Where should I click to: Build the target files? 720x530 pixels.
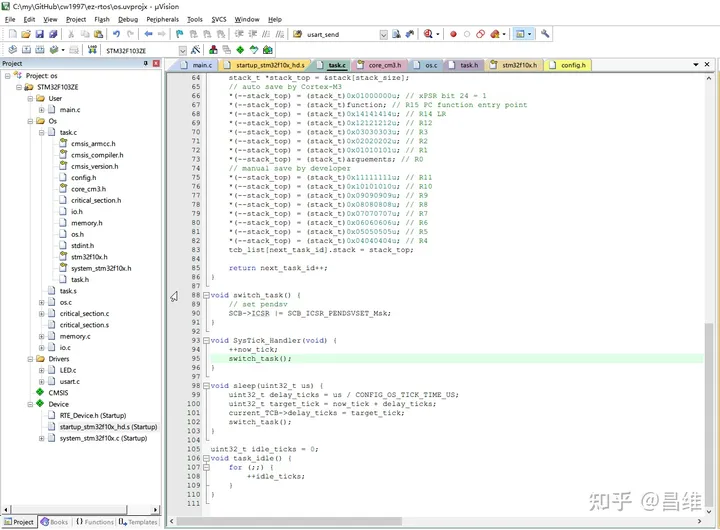click(x=27, y=50)
